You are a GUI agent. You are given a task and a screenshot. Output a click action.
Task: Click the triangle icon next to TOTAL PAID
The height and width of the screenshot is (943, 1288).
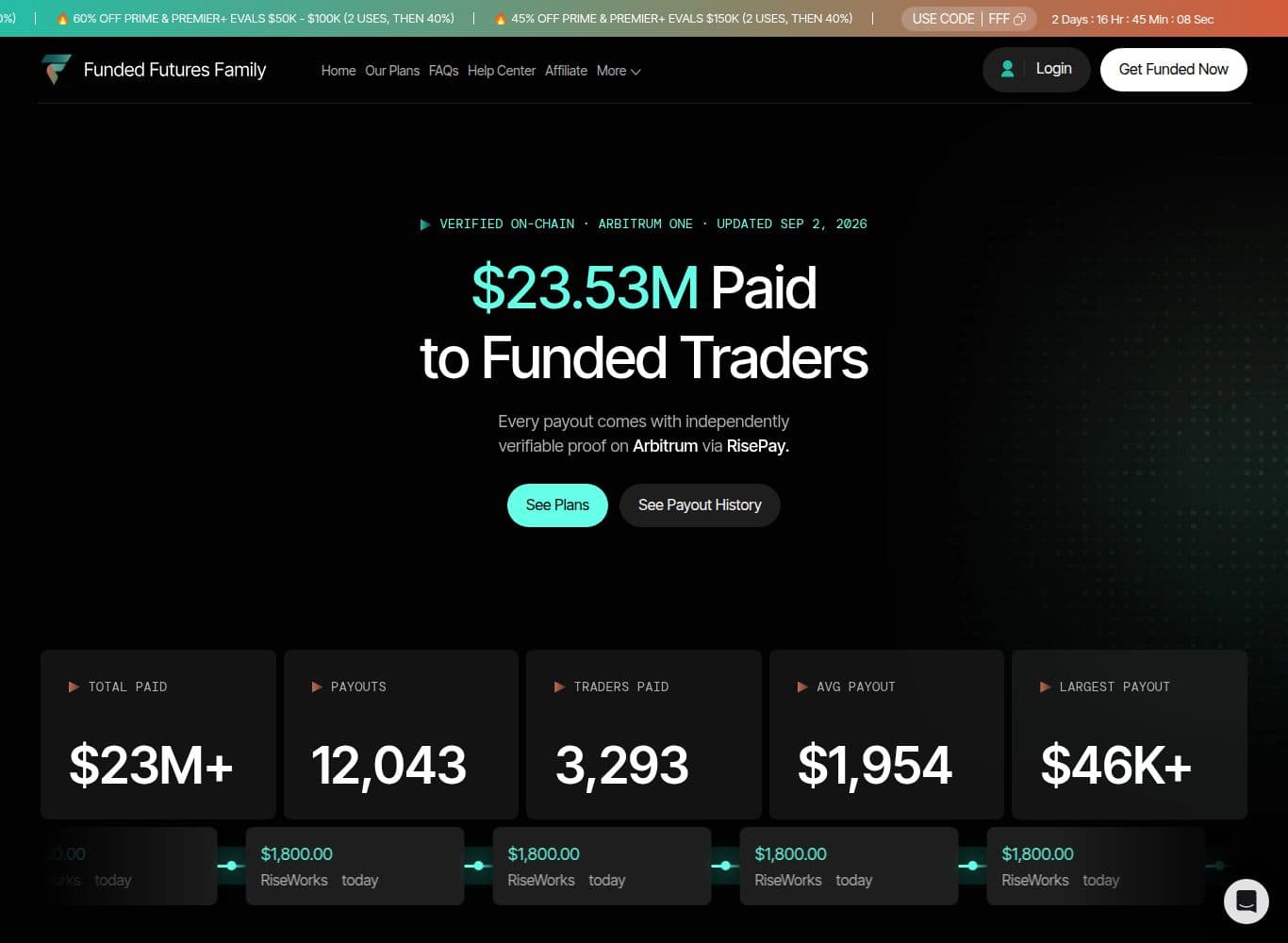point(74,687)
